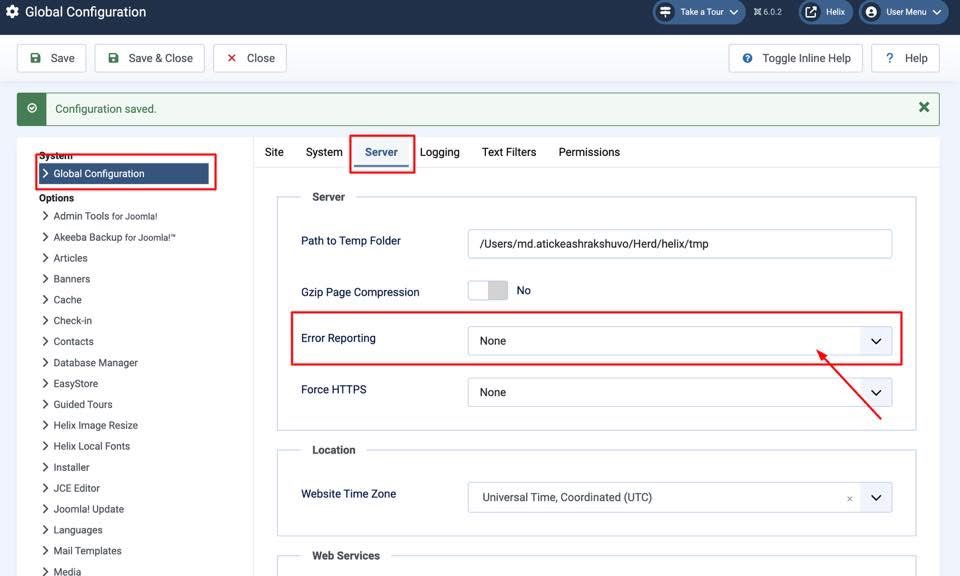Expand the Force HTTPS dropdown
The width and height of the screenshot is (960, 576).
click(x=680, y=393)
